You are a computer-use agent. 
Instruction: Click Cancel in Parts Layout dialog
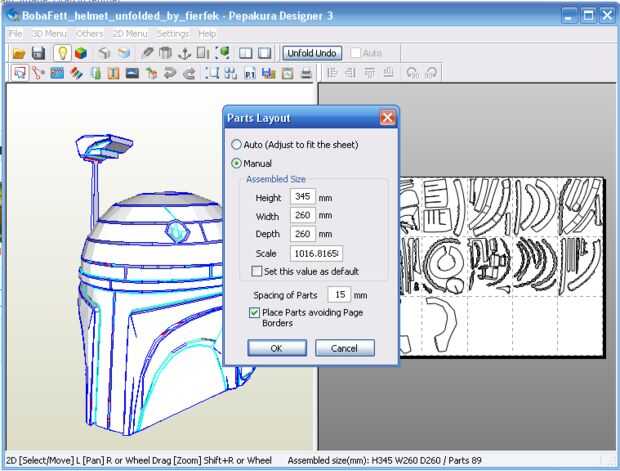[x=344, y=348]
